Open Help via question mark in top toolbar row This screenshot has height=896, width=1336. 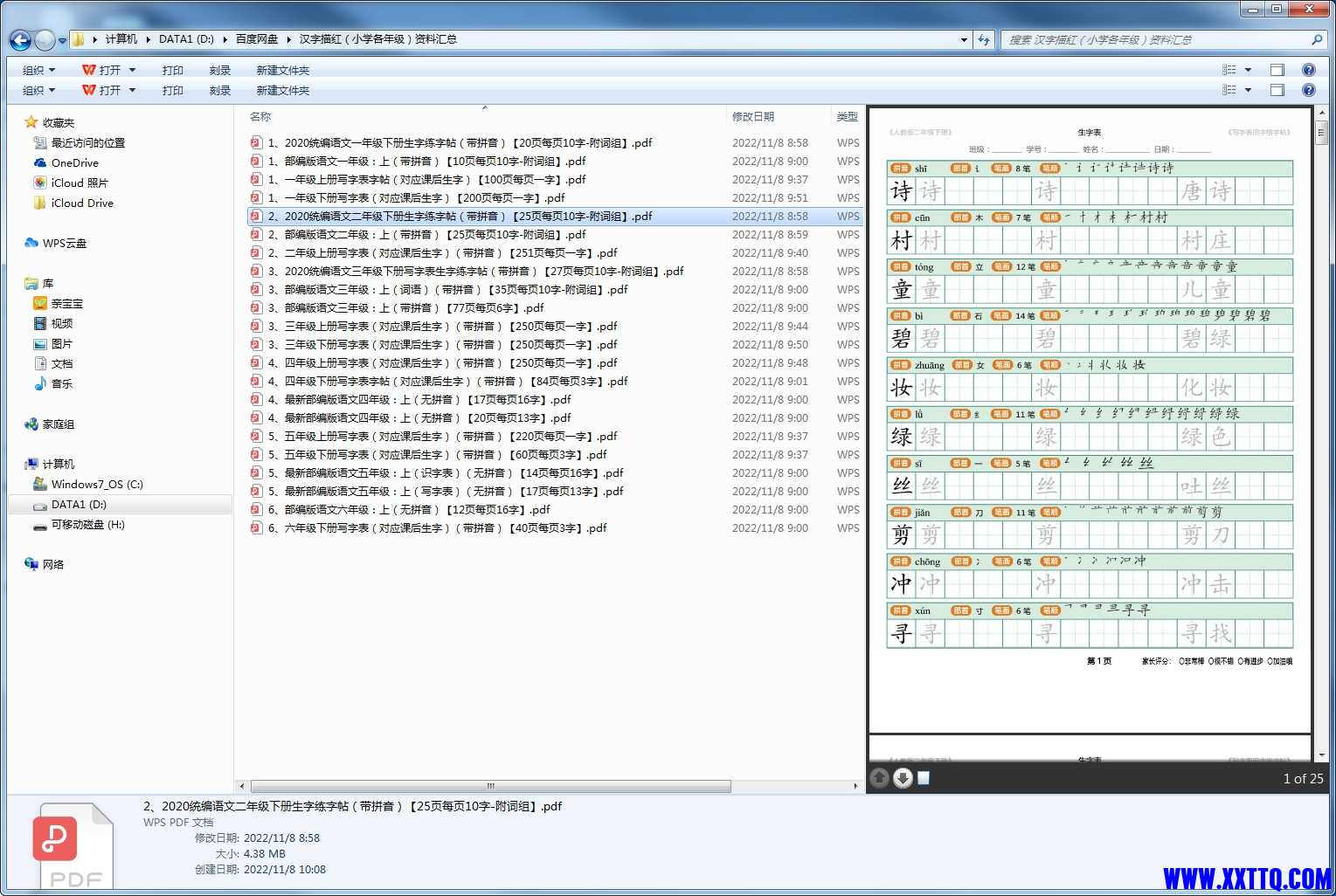click(1309, 70)
